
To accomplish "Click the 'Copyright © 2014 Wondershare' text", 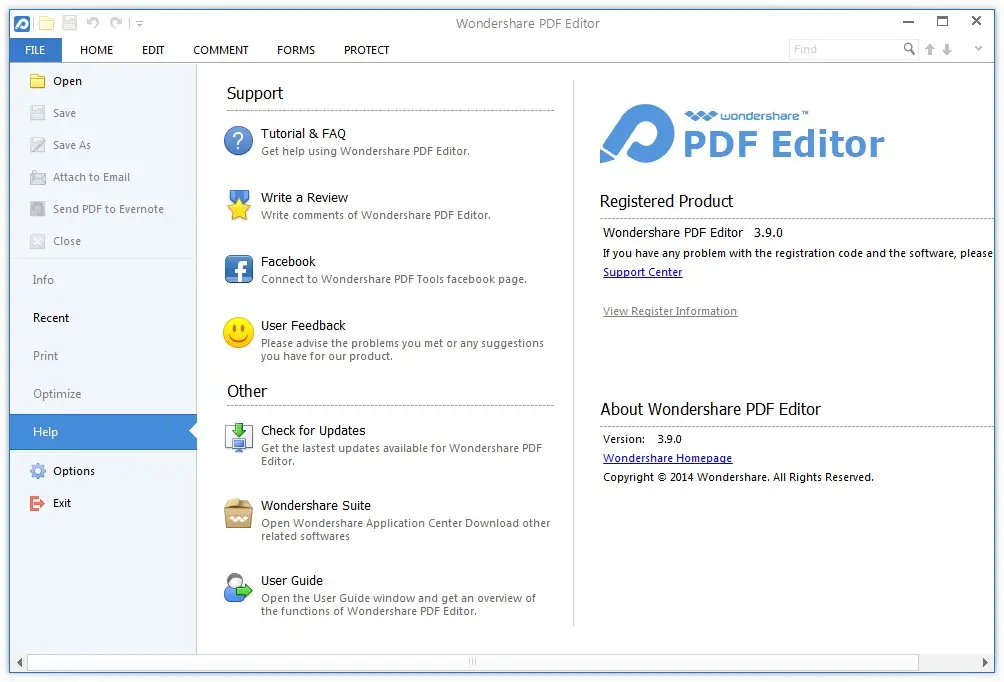I will (738, 478).
